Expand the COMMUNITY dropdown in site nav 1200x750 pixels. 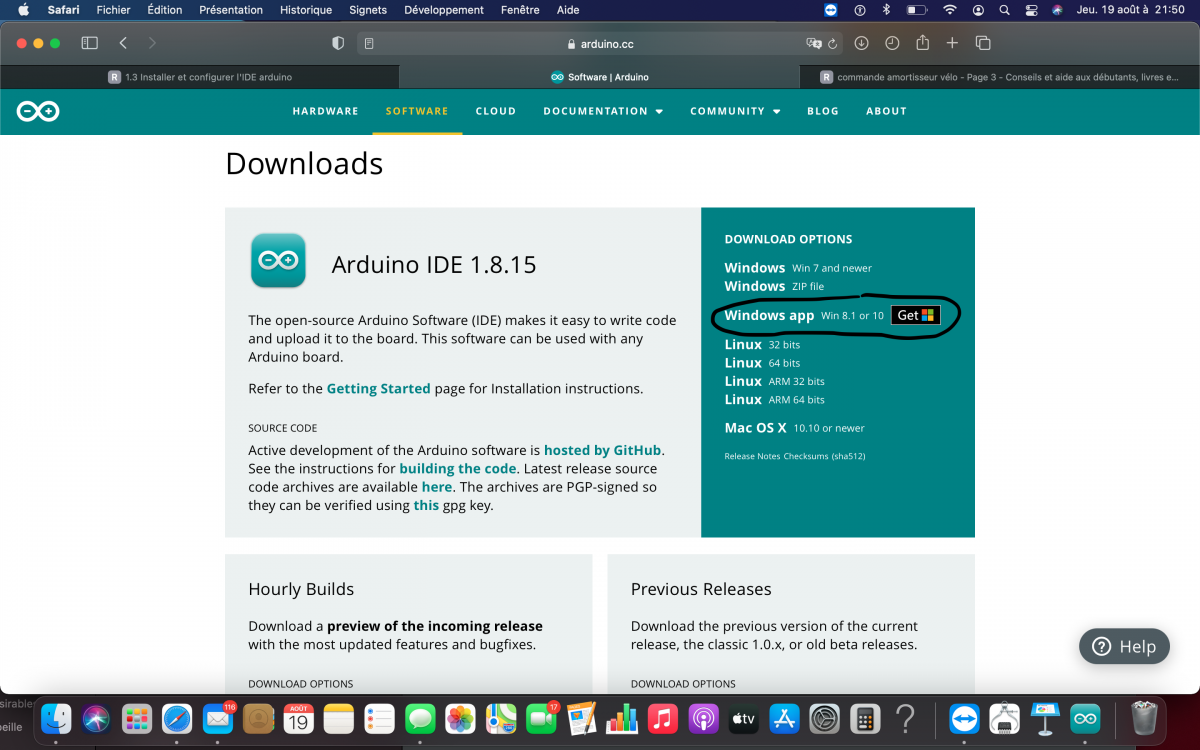[x=735, y=111]
